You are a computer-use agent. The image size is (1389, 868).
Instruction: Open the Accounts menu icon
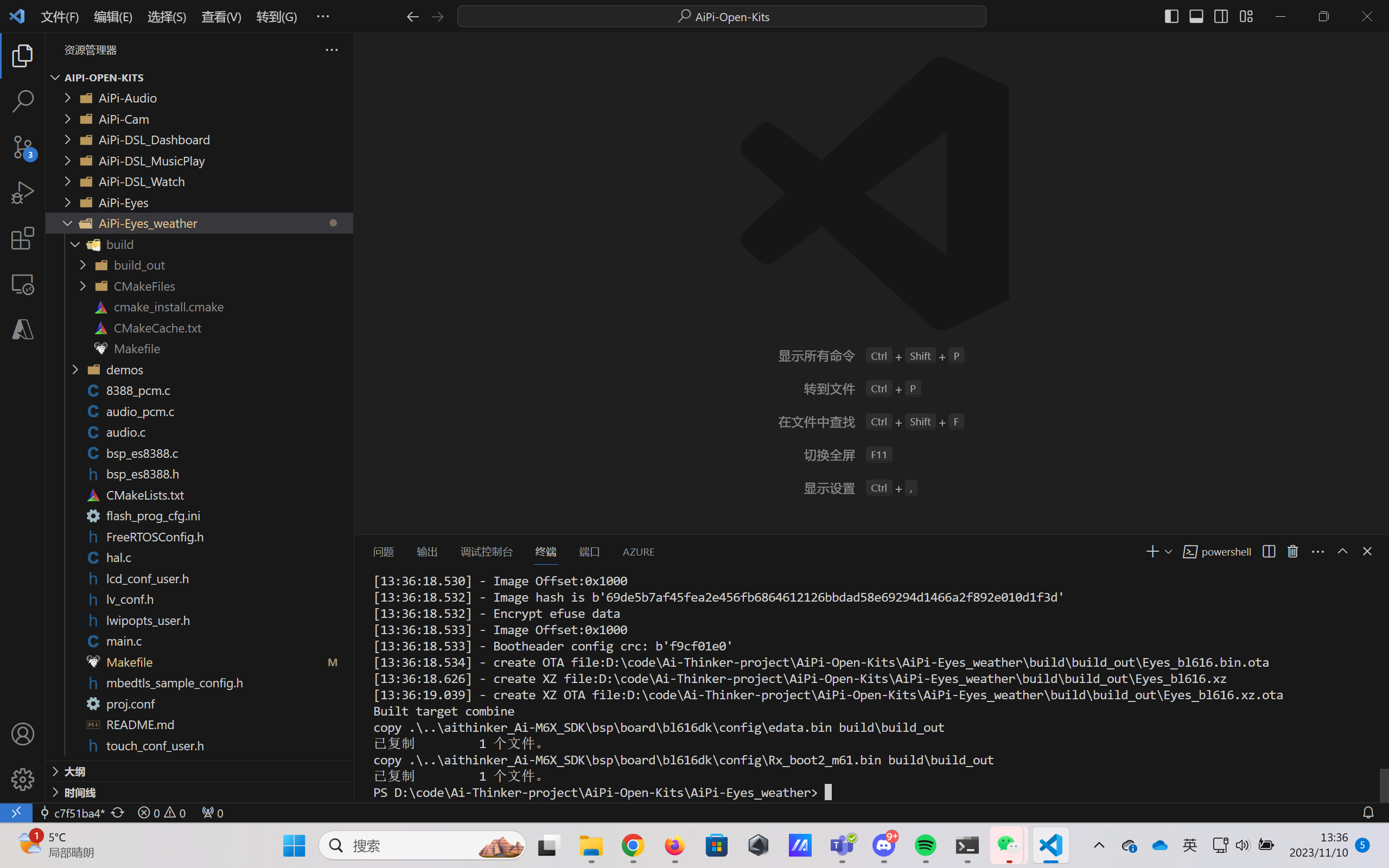(22, 733)
